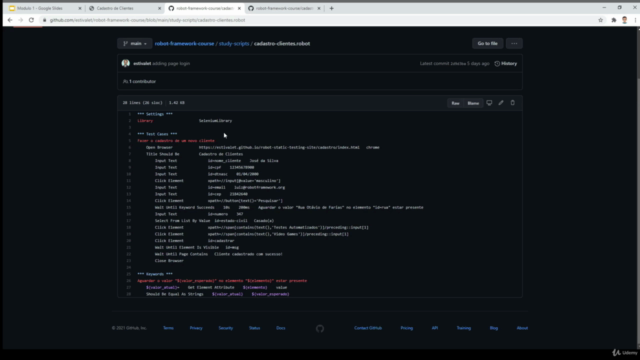This screenshot has height=360, width=640.
Task: Open the Contact GitHub footer link
Action: pyautogui.click(x=368, y=328)
